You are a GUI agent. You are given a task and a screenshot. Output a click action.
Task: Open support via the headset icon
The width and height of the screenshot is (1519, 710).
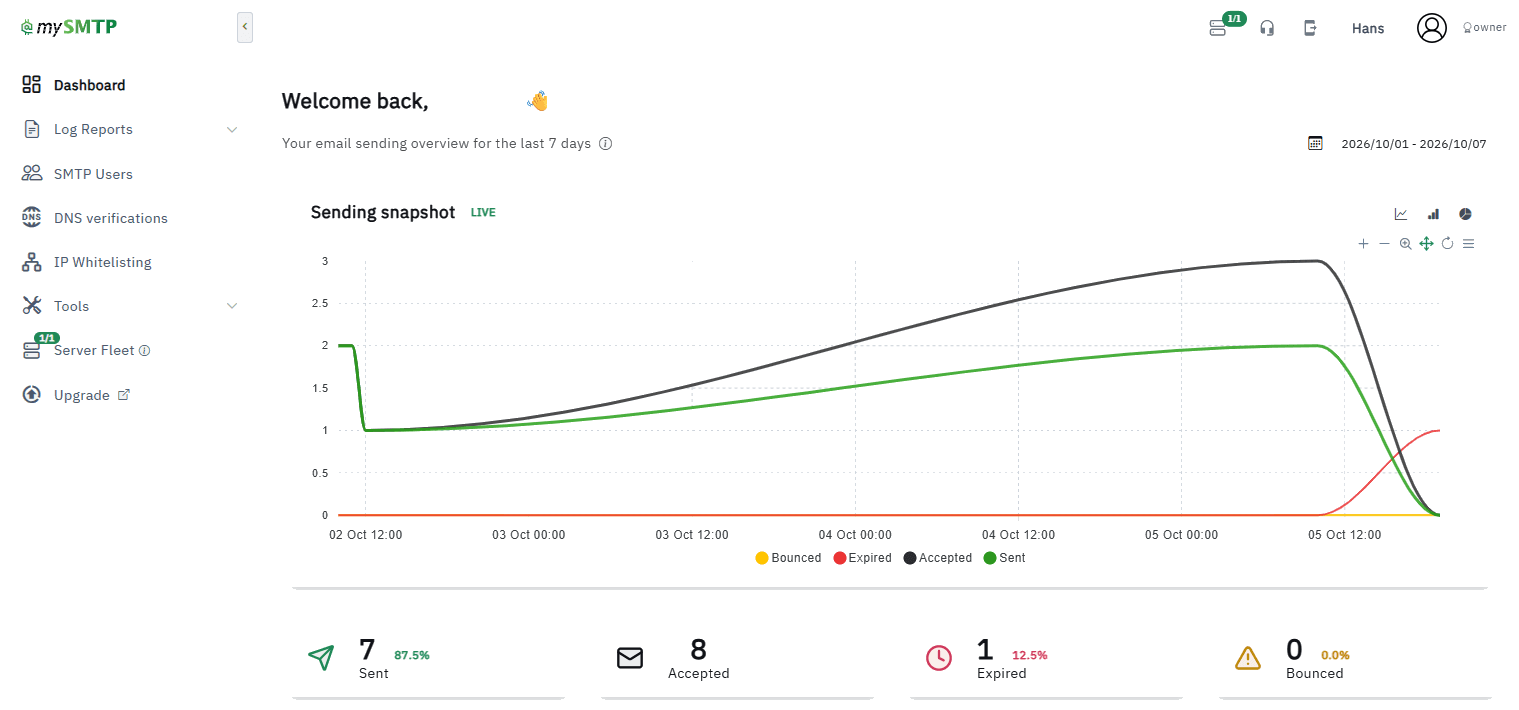point(1267,28)
